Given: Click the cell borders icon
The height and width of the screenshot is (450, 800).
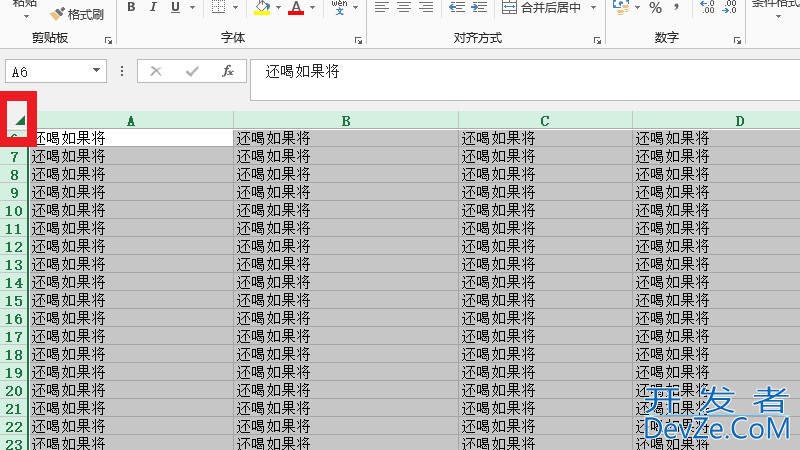Looking at the screenshot, I should tap(218, 7).
